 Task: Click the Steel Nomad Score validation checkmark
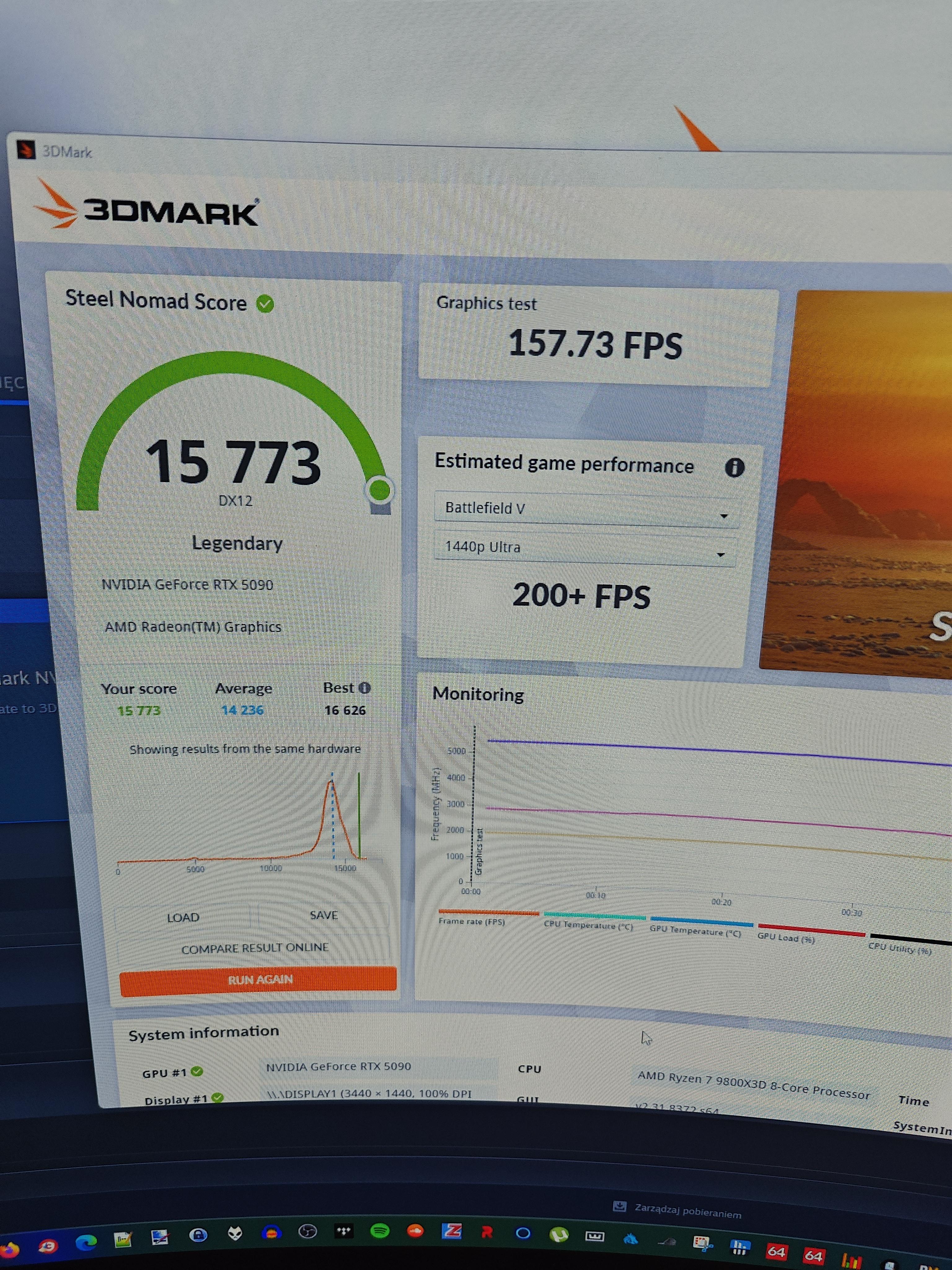(265, 304)
